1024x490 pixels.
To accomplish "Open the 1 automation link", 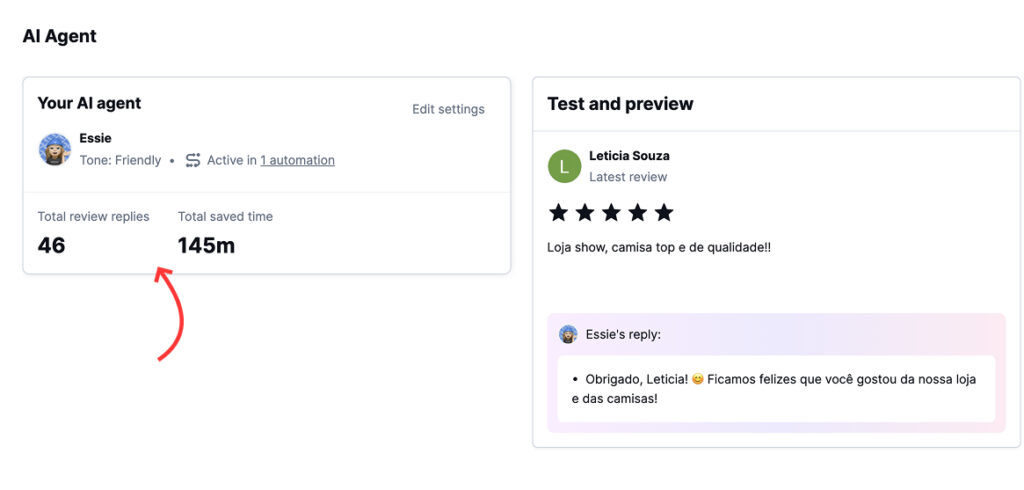I will (x=297, y=160).
